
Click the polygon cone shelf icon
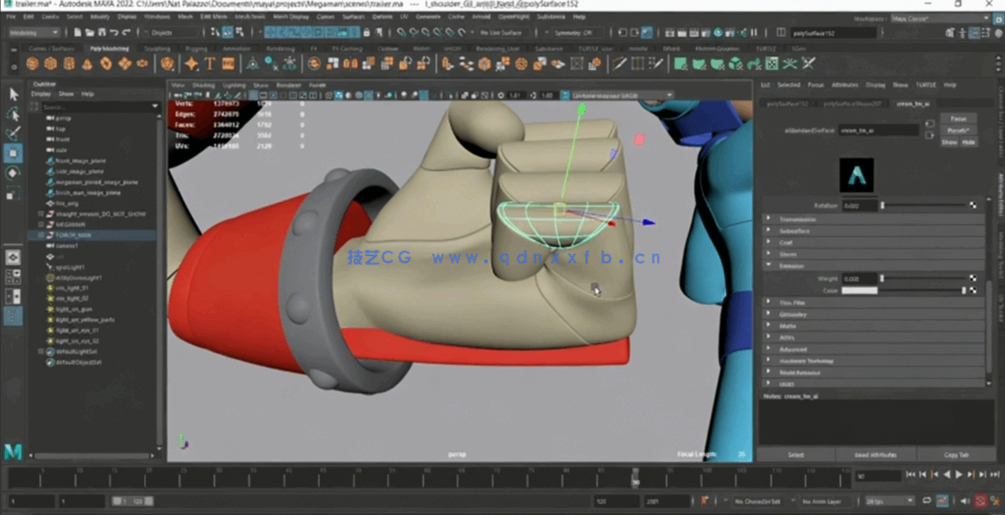pyautogui.click(x=86, y=64)
